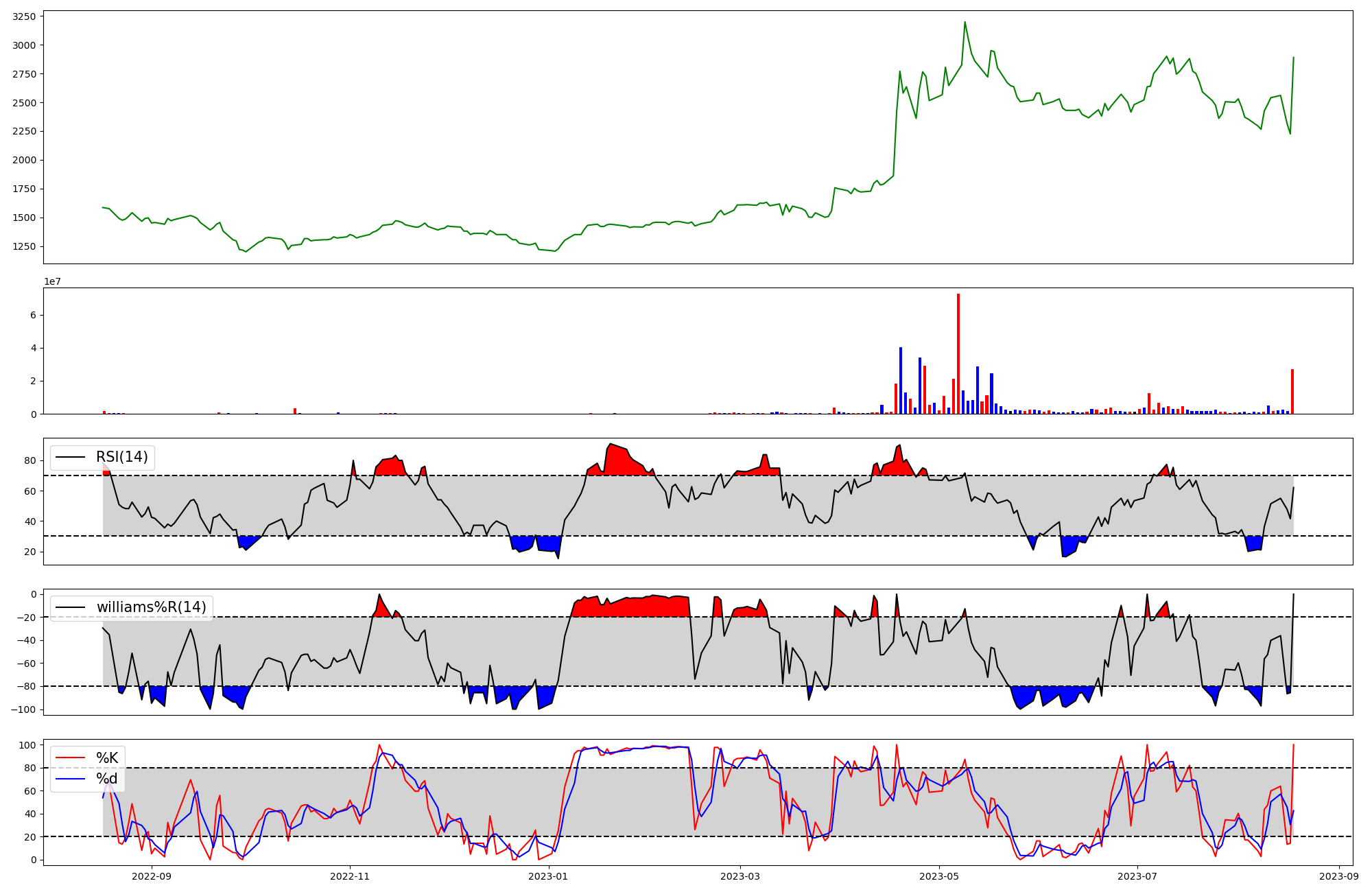The height and width of the screenshot is (892, 1372).
Task: Click the tallest red volume bar
Action: click(958, 353)
